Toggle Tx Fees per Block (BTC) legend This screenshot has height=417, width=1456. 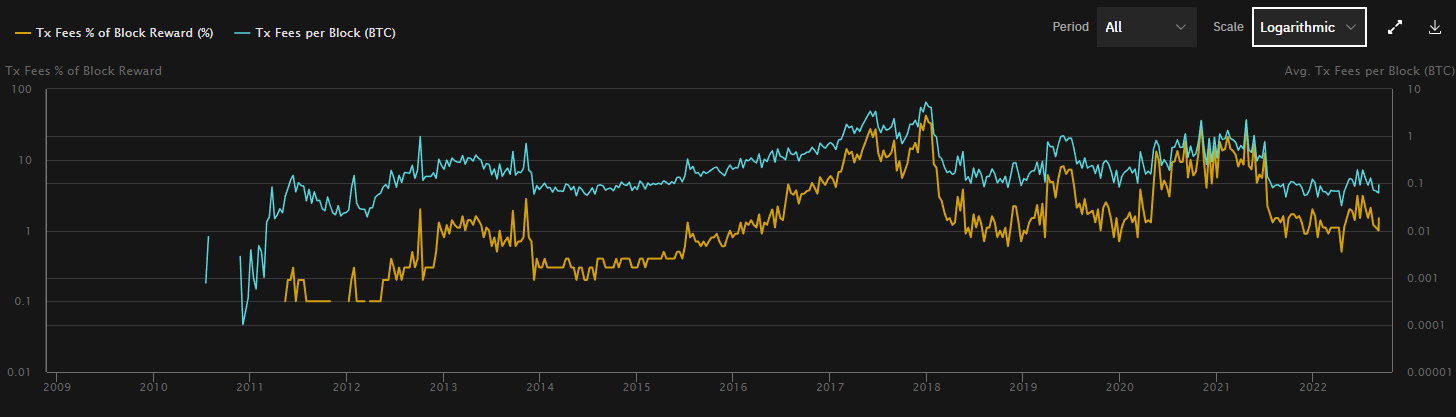315,33
